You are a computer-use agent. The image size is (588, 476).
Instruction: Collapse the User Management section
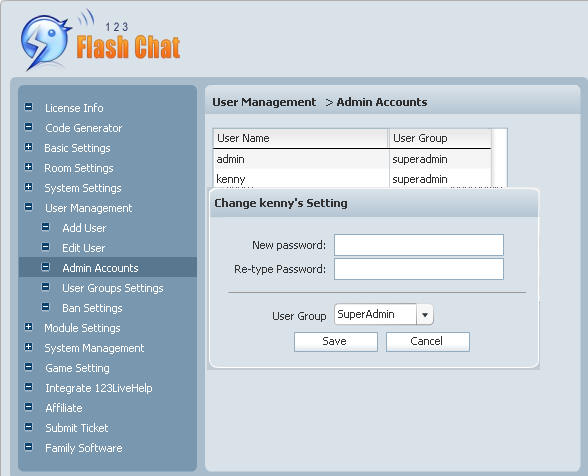click(x=28, y=207)
